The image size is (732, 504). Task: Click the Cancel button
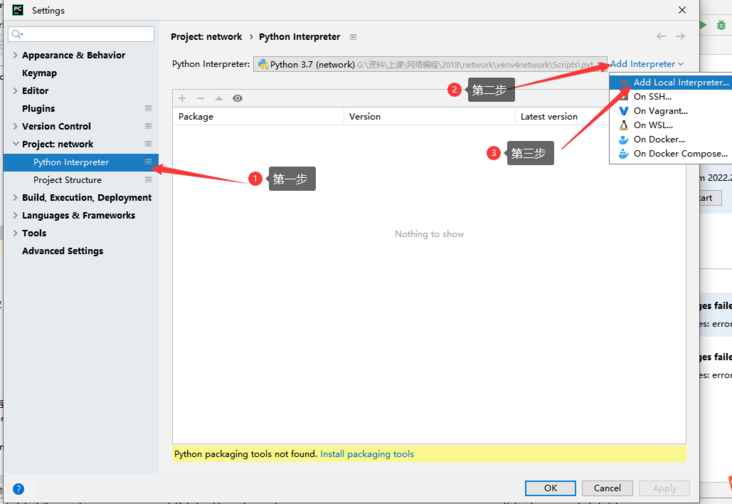pyautogui.click(x=607, y=488)
